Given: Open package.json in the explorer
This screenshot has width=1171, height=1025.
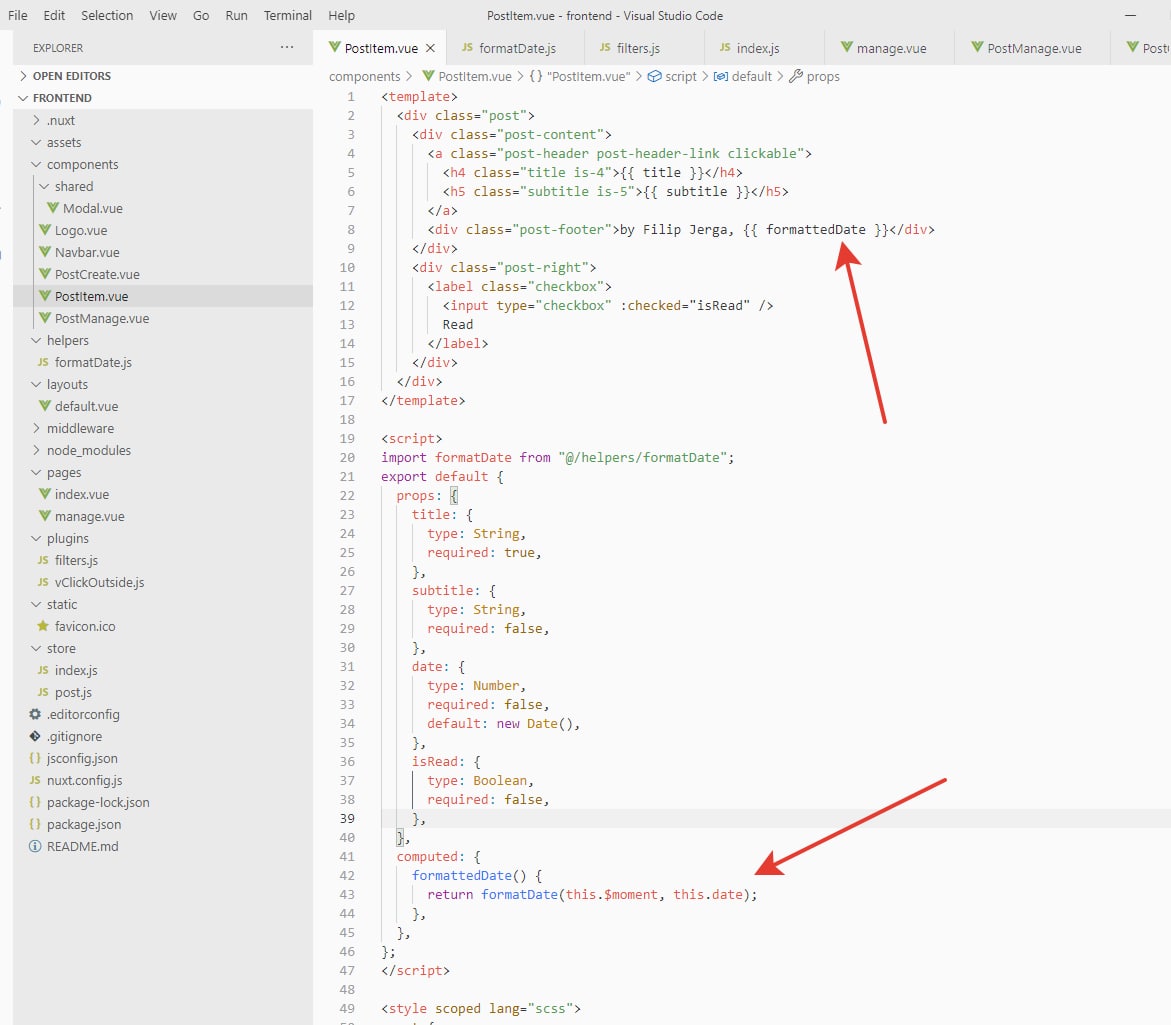Looking at the screenshot, I should point(84,824).
